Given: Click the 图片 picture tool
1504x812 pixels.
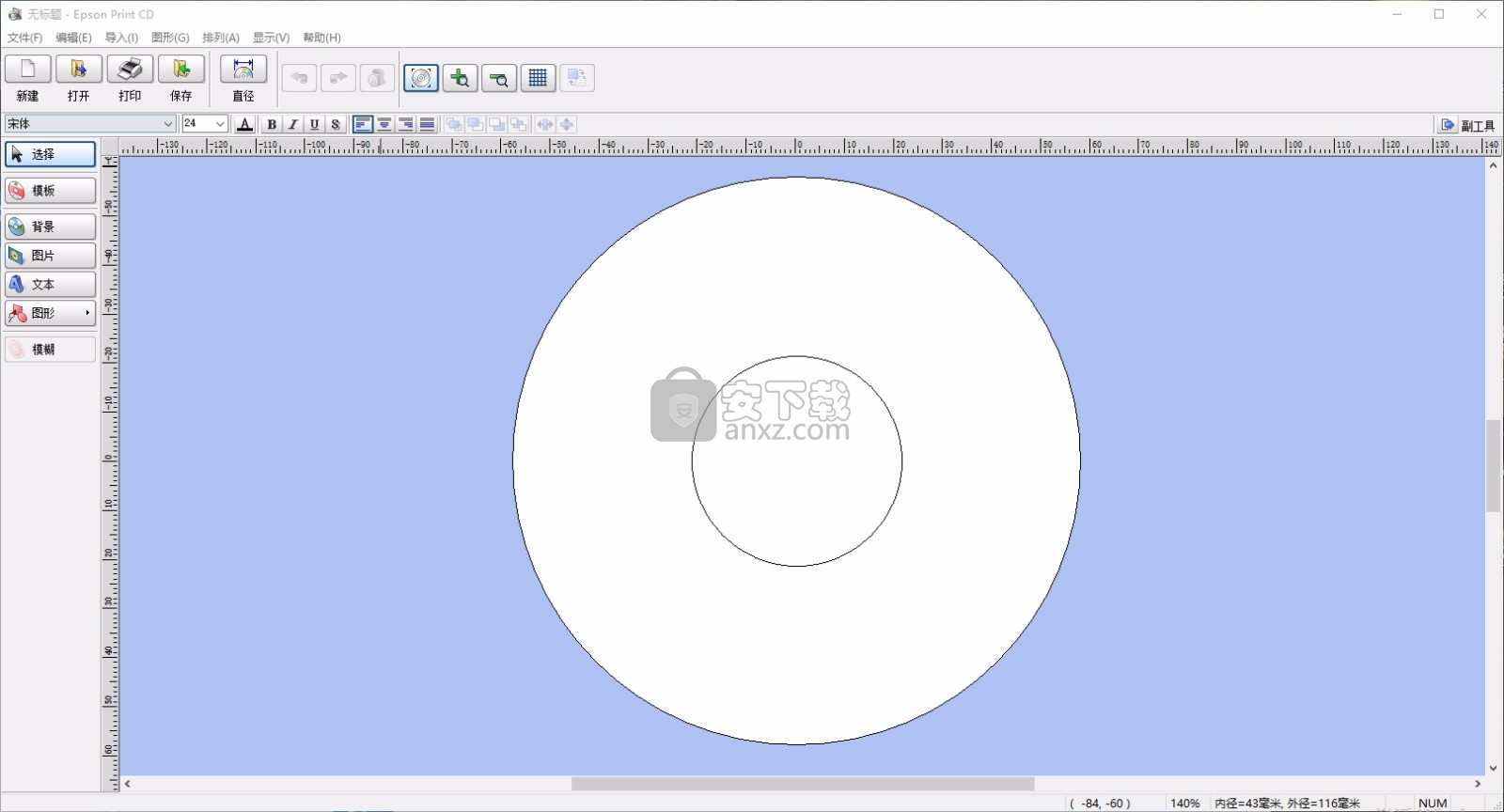Looking at the screenshot, I should click(51, 256).
